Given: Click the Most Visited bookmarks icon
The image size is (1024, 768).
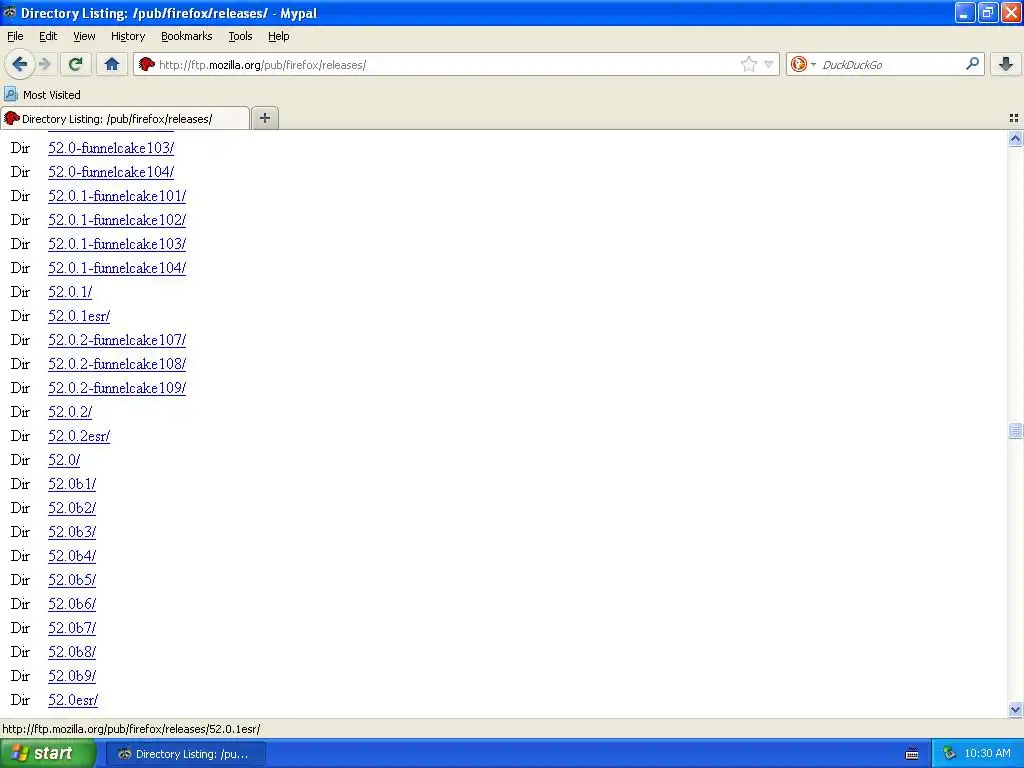Looking at the screenshot, I should point(11,94).
